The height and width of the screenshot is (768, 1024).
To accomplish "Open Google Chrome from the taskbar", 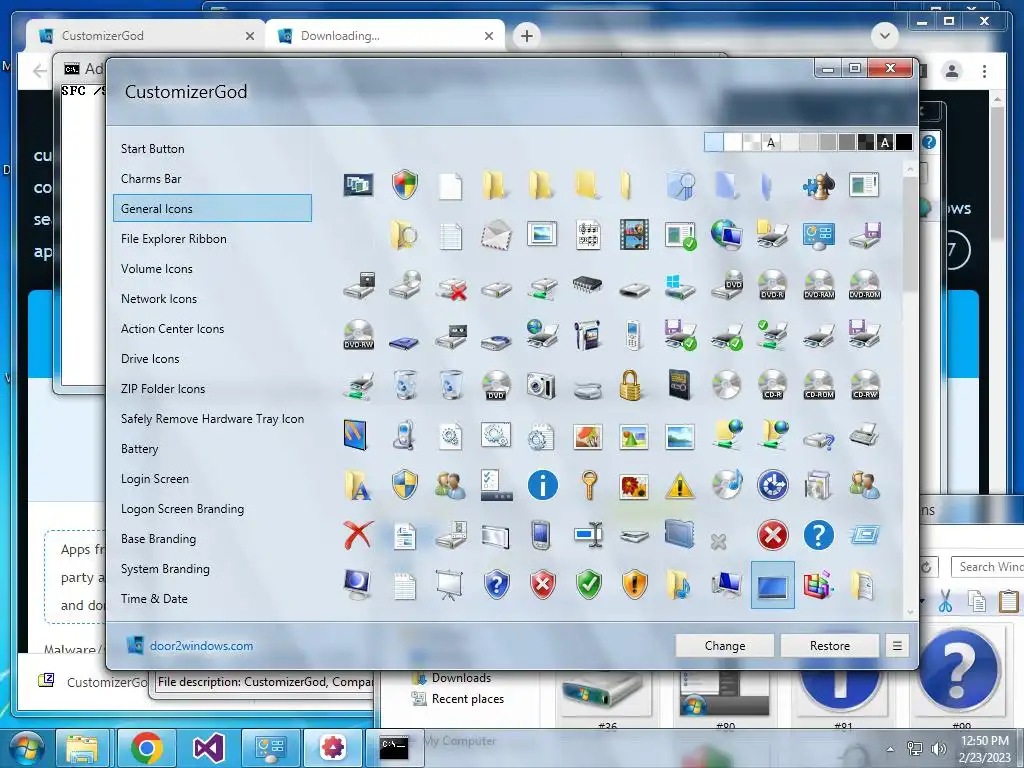I will pyautogui.click(x=146, y=748).
